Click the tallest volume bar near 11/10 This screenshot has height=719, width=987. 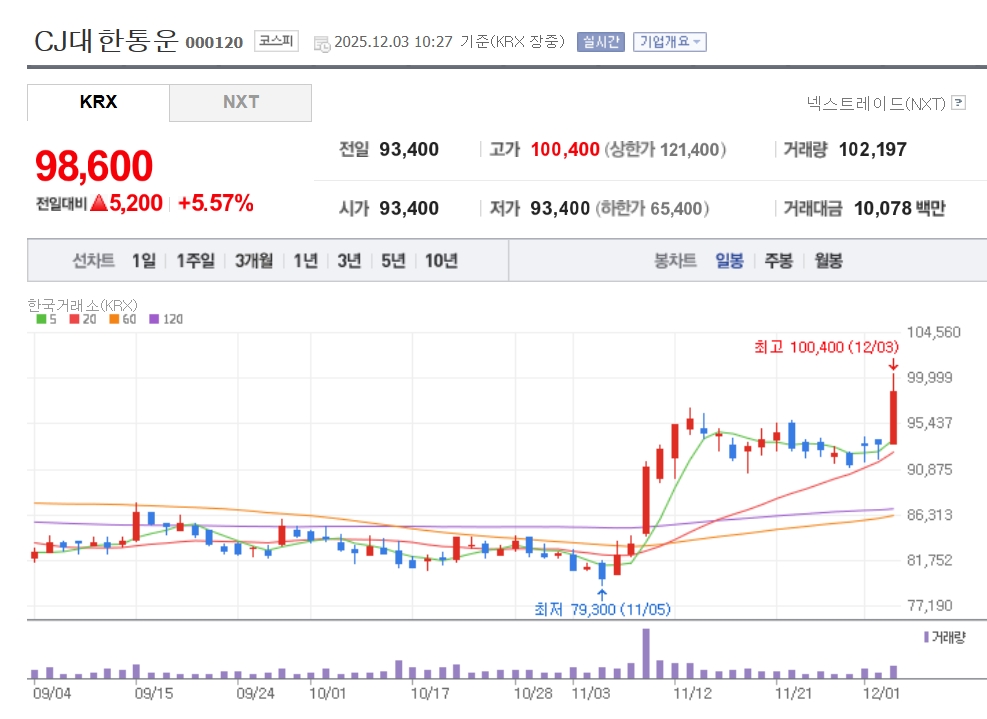click(x=646, y=653)
